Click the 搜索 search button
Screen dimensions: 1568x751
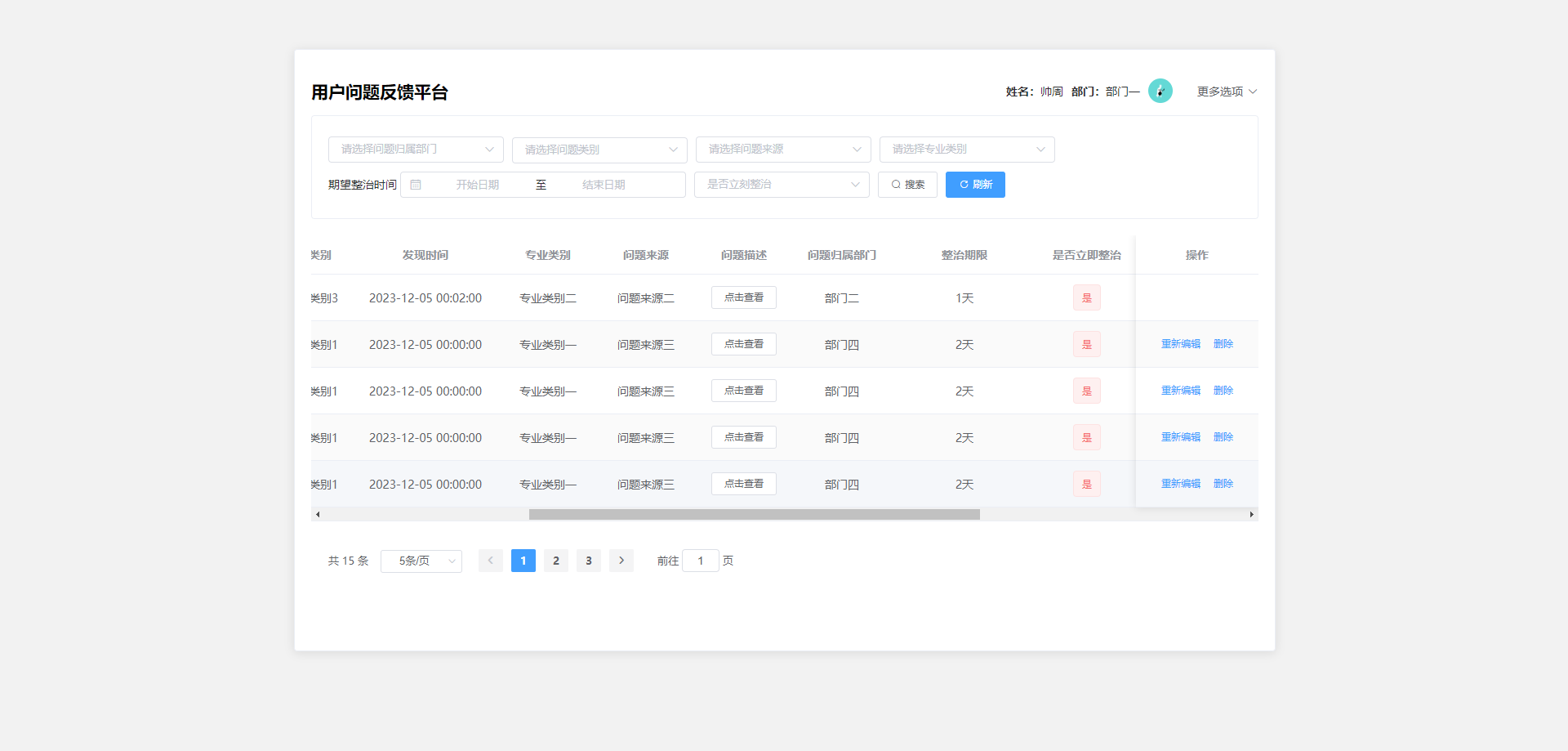pos(907,185)
